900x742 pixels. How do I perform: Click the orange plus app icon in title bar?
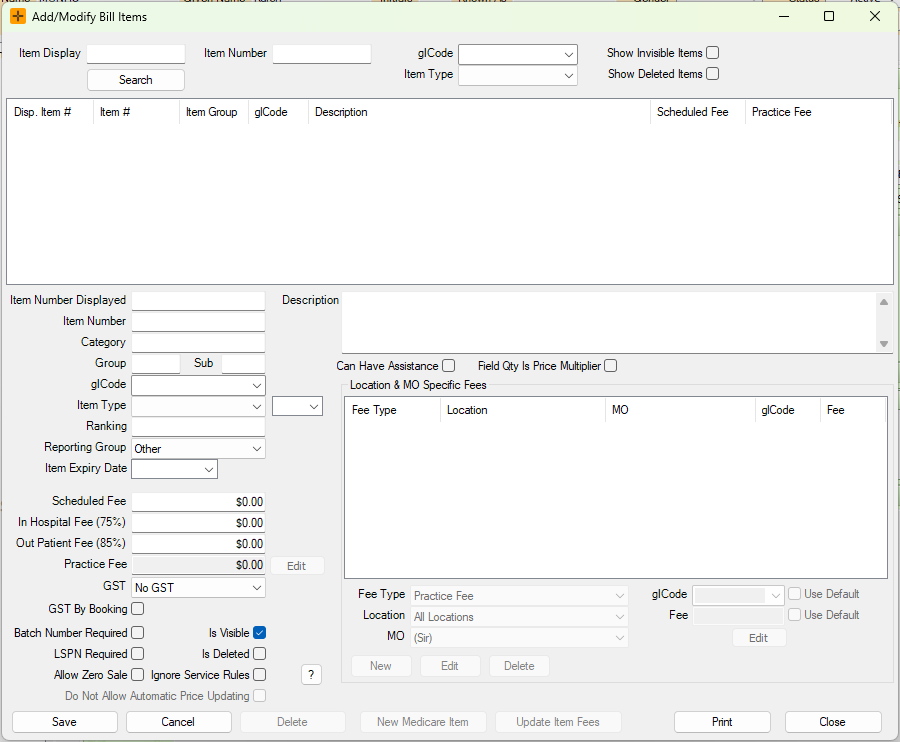(18, 16)
